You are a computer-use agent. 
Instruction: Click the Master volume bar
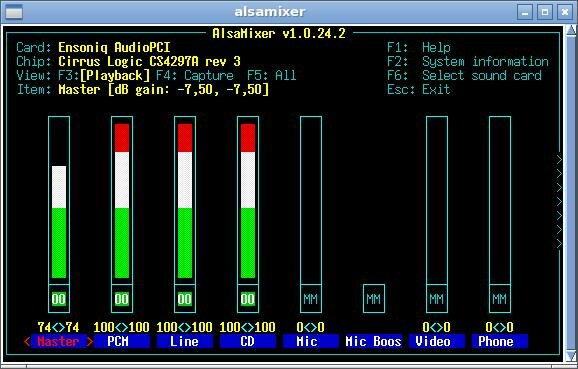click(59, 200)
